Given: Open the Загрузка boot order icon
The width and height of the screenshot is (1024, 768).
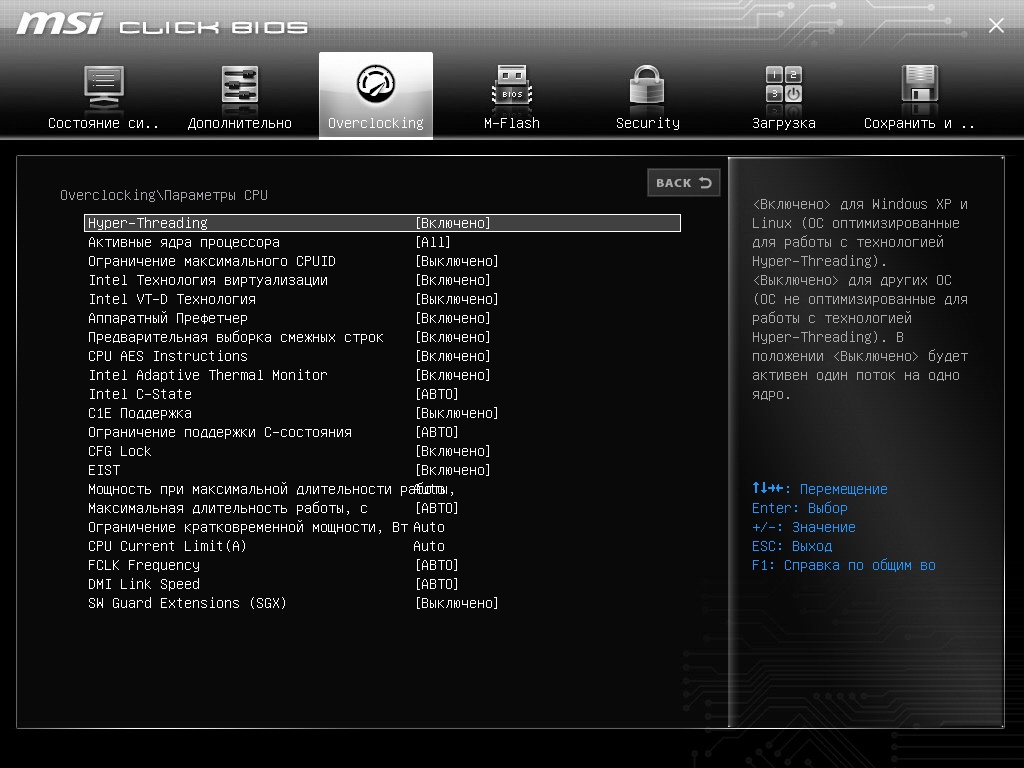Looking at the screenshot, I should coord(784,86).
